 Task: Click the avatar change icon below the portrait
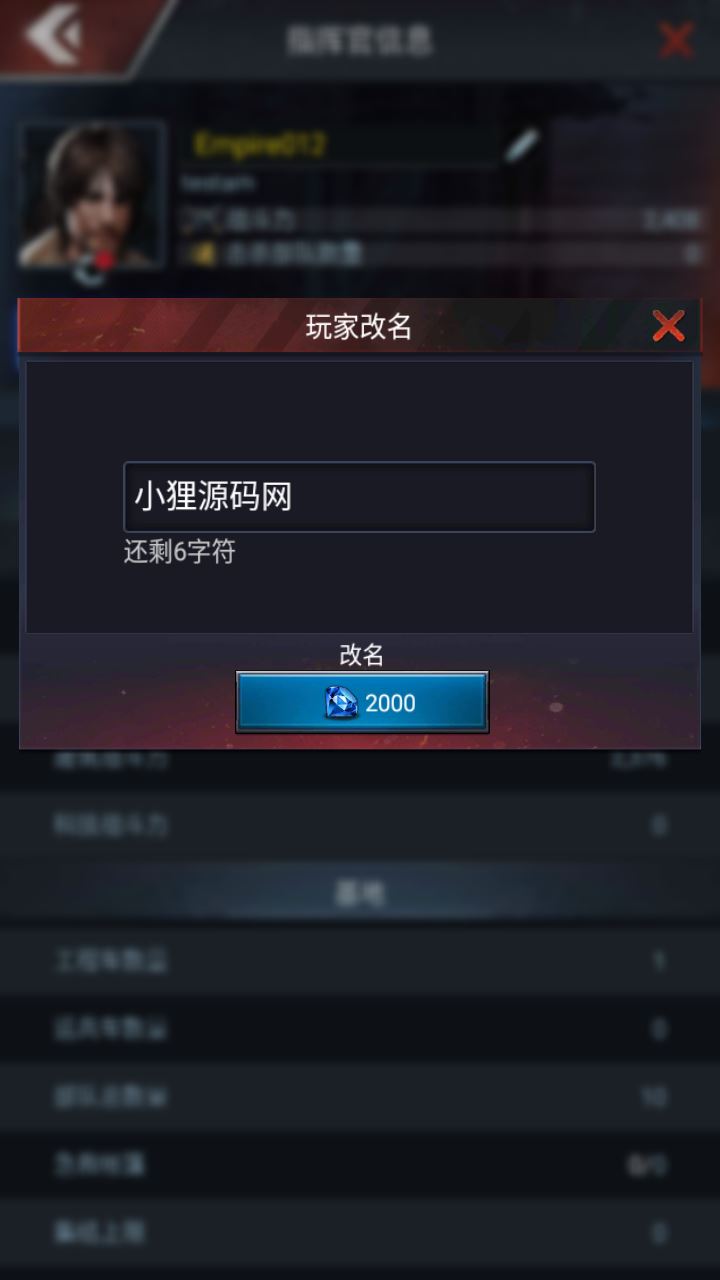tap(92, 268)
